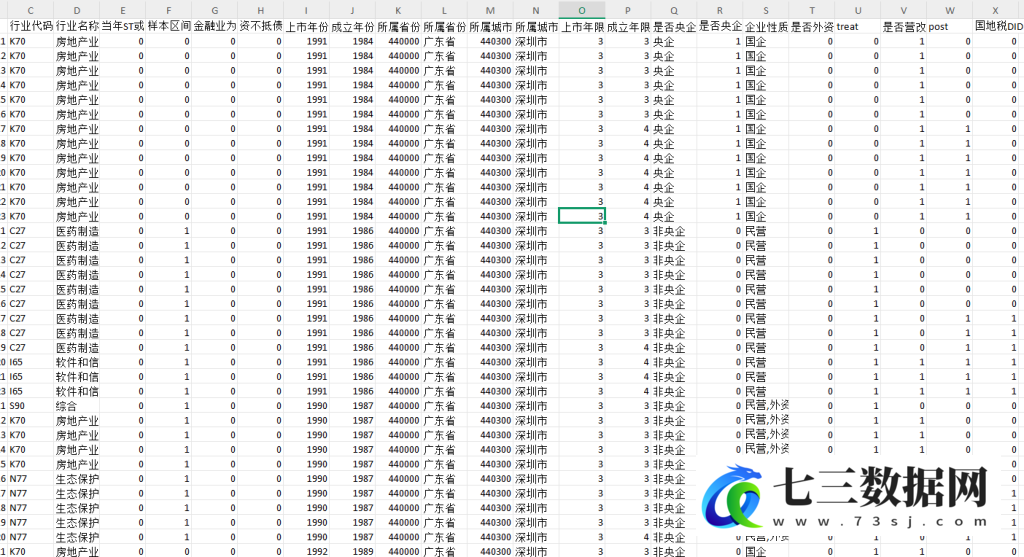Select column R header letter

[720, 10]
